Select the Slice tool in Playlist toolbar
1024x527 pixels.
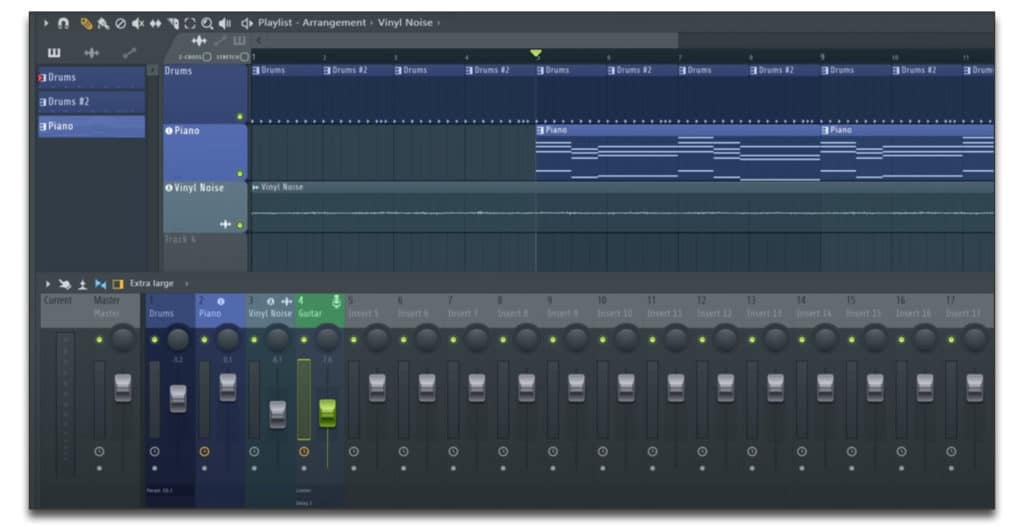coord(172,24)
